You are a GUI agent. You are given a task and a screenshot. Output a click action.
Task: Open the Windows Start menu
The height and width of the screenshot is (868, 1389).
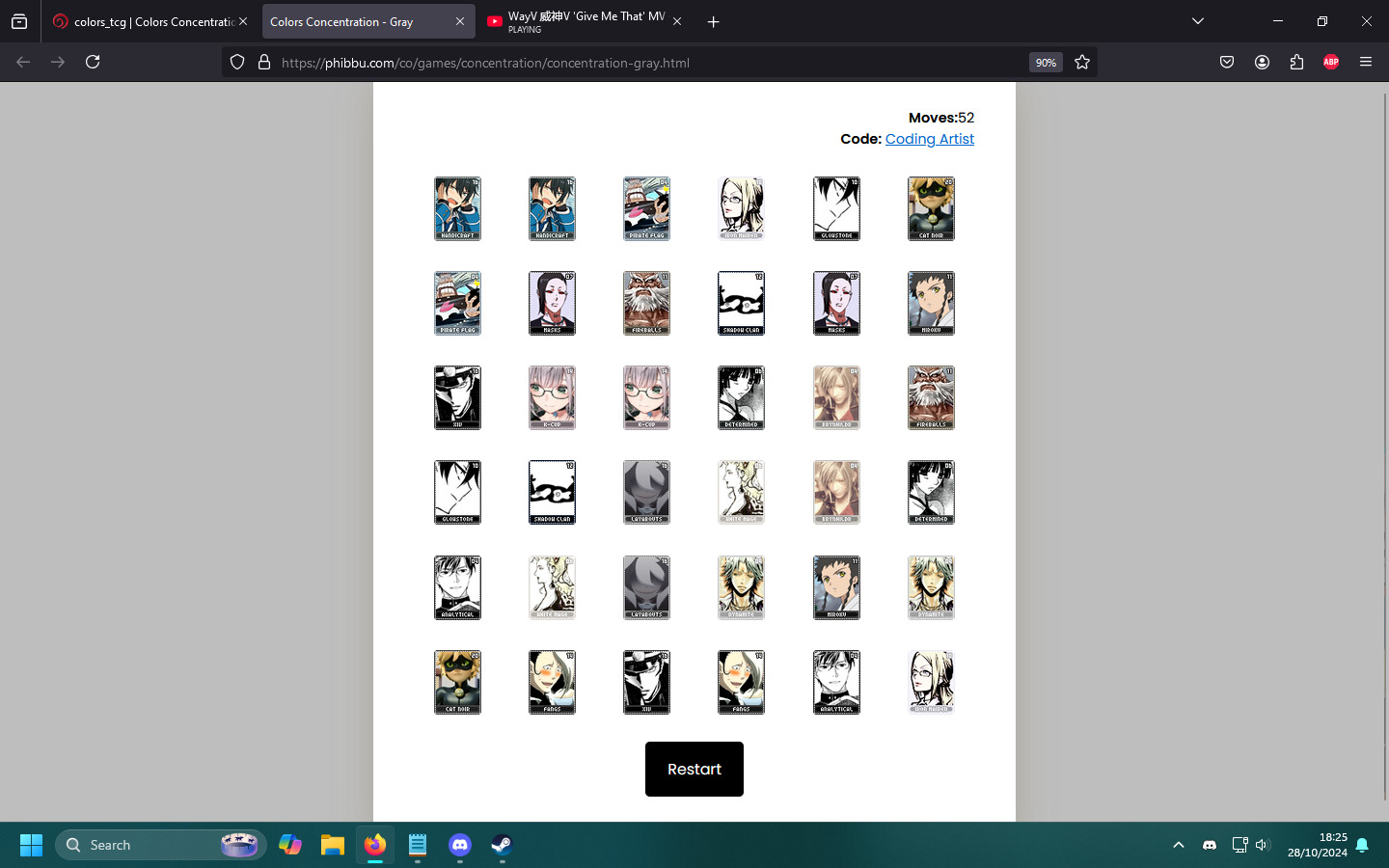[x=31, y=845]
